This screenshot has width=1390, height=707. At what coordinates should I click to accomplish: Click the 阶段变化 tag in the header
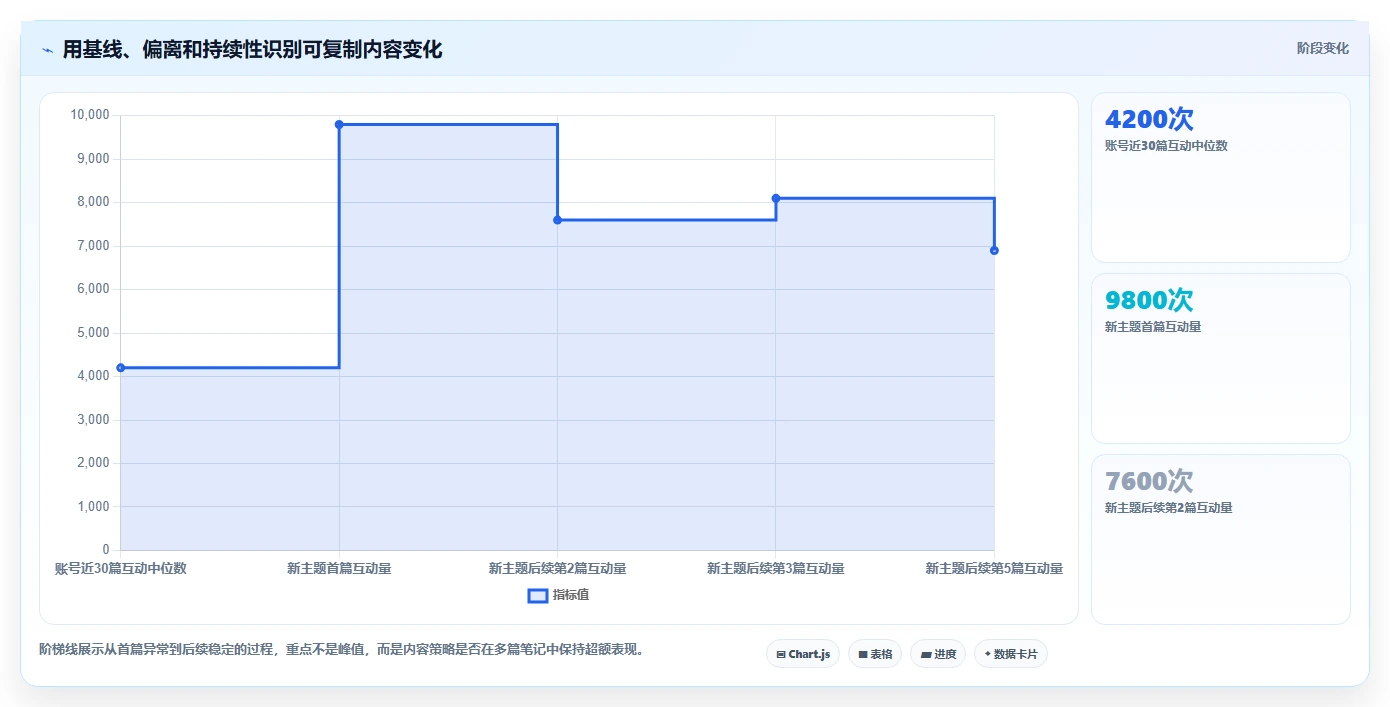1323,48
